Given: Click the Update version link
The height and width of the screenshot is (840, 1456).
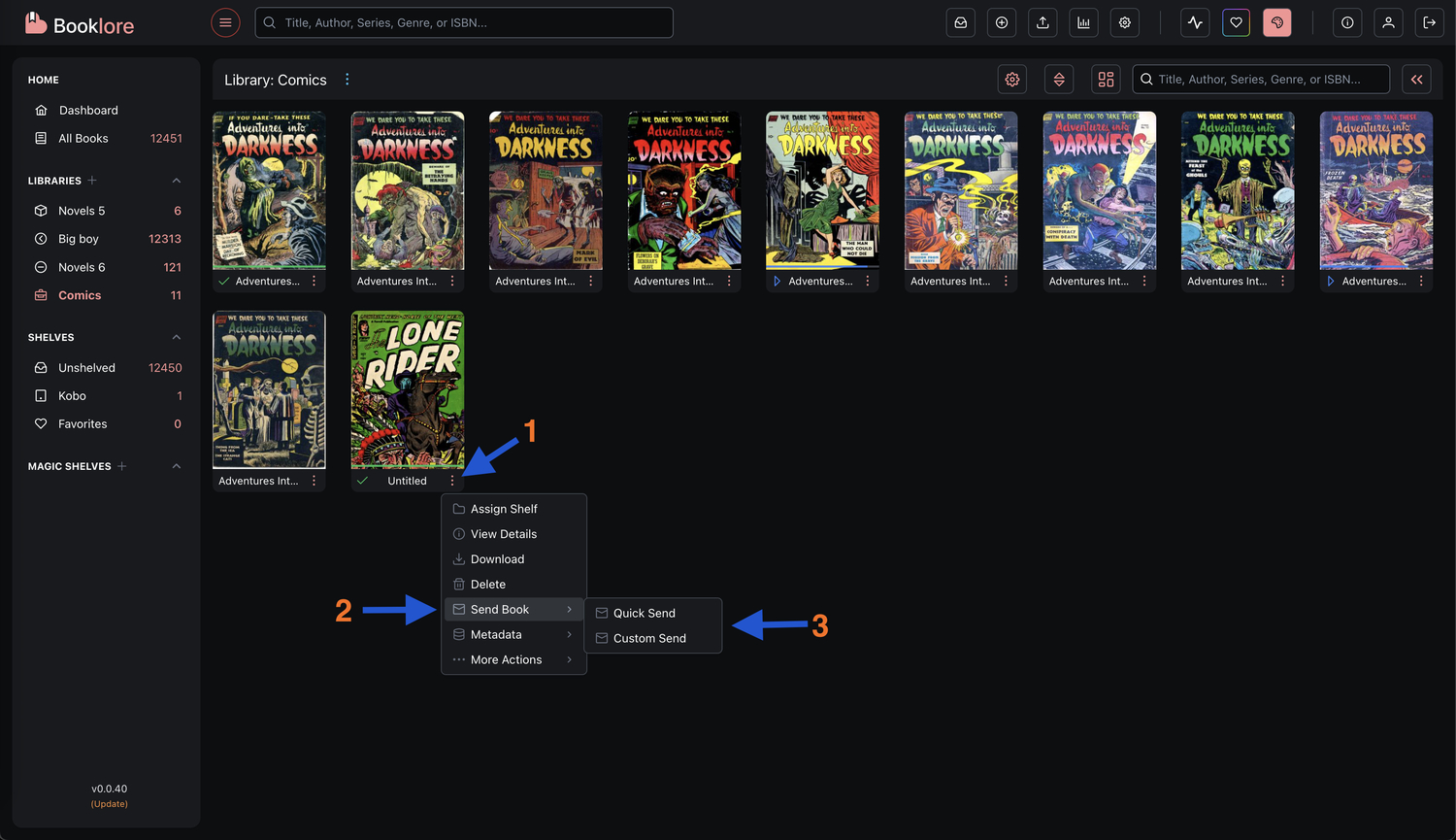Looking at the screenshot, I should coord(110,804).
